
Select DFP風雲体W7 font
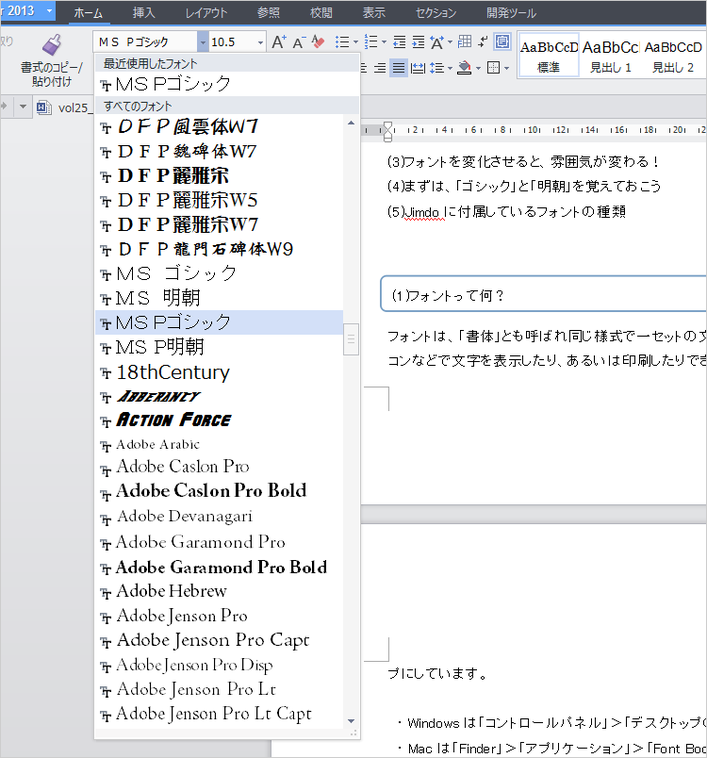point(219,127)
